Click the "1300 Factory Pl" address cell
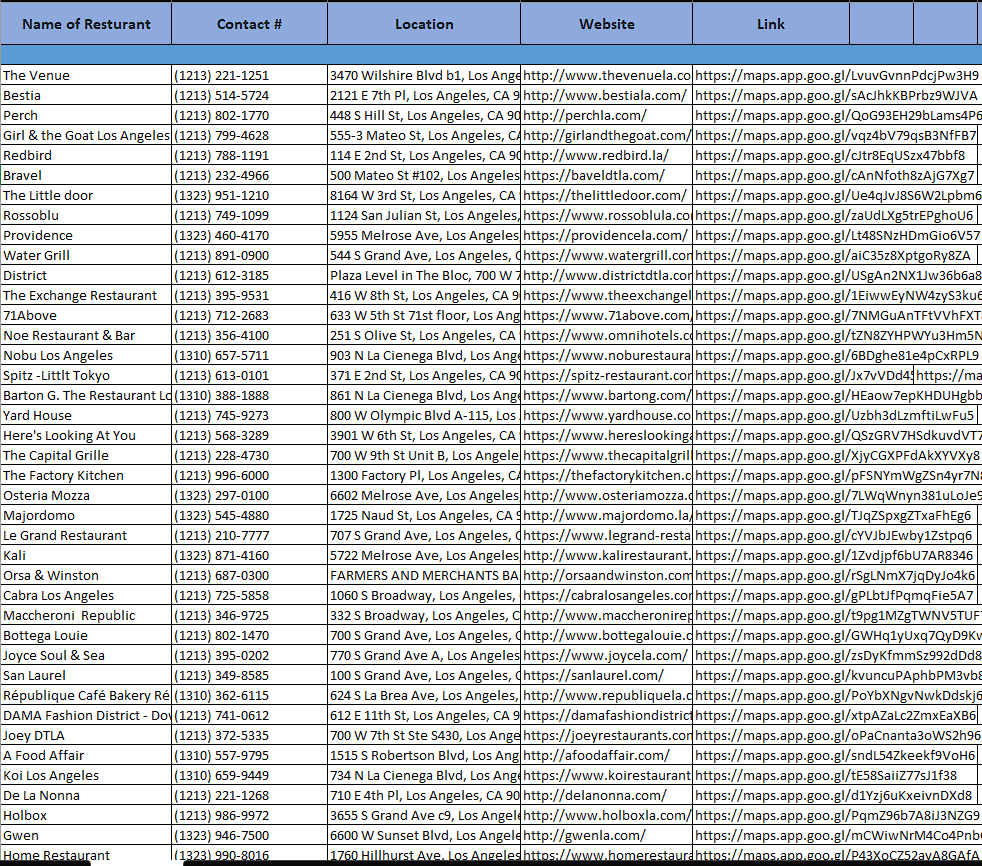Image resolution: width=982 pixels, height=866 pixels. pos(424,476)
